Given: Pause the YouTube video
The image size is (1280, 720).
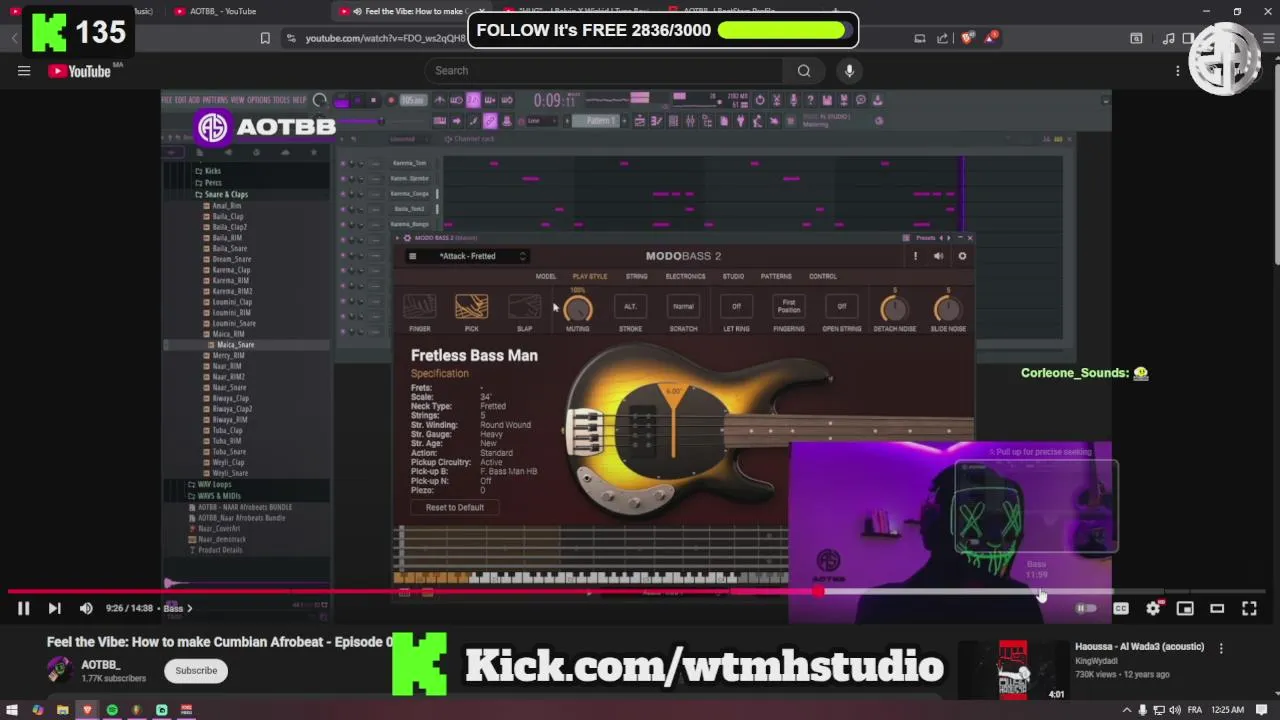Looking at the screenshot, I should click(23, 608).
